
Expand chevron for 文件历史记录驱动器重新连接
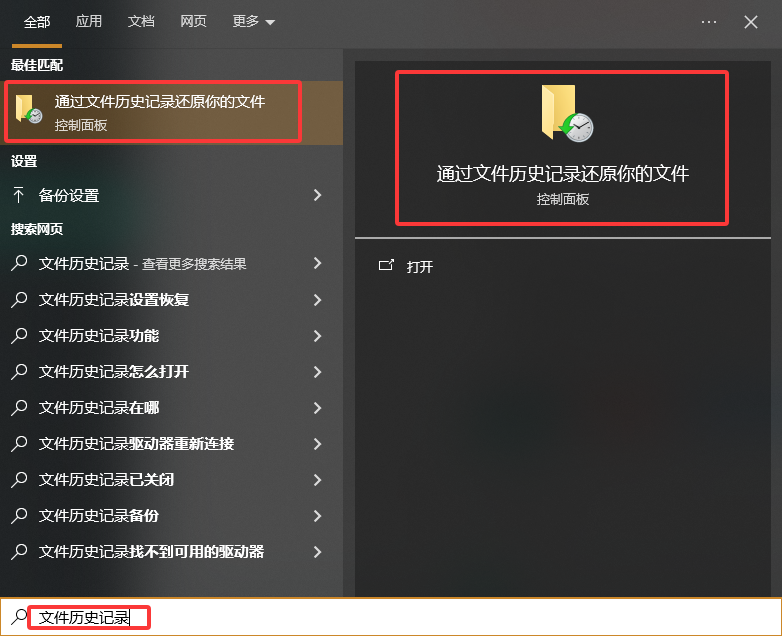[318, 444]
